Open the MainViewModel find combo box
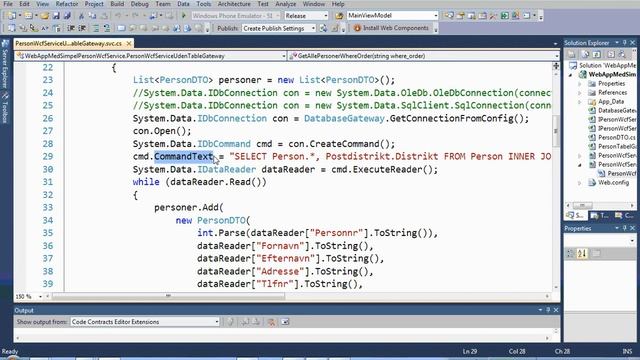640x360 pixels. coord(393,16)
